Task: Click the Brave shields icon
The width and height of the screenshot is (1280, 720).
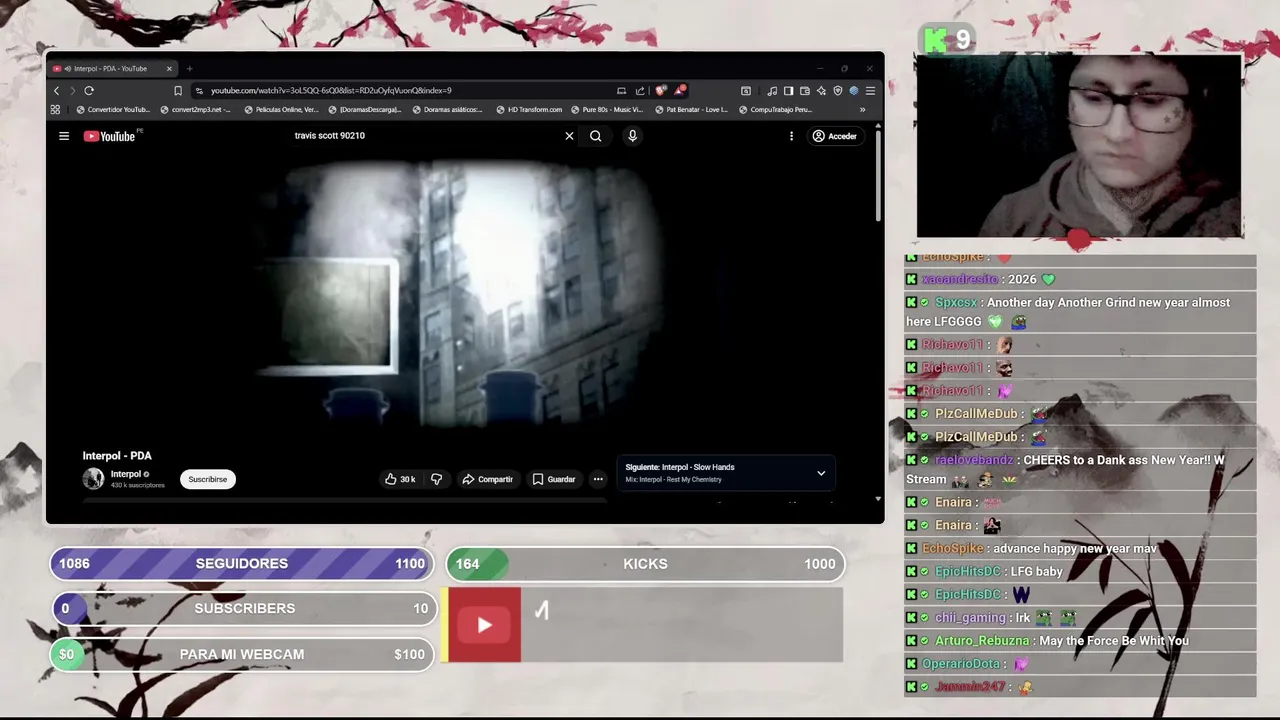Action: (x=661, y=90)
